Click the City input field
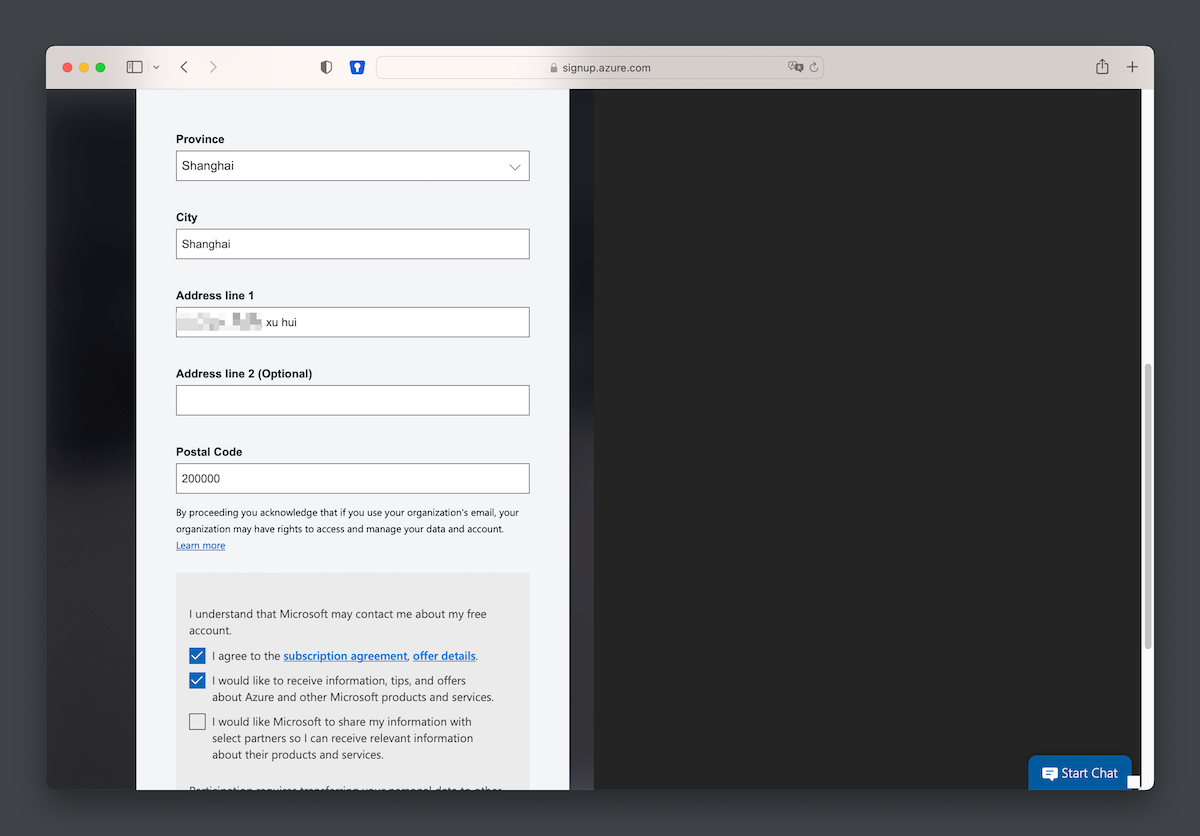 pos(353,244)
